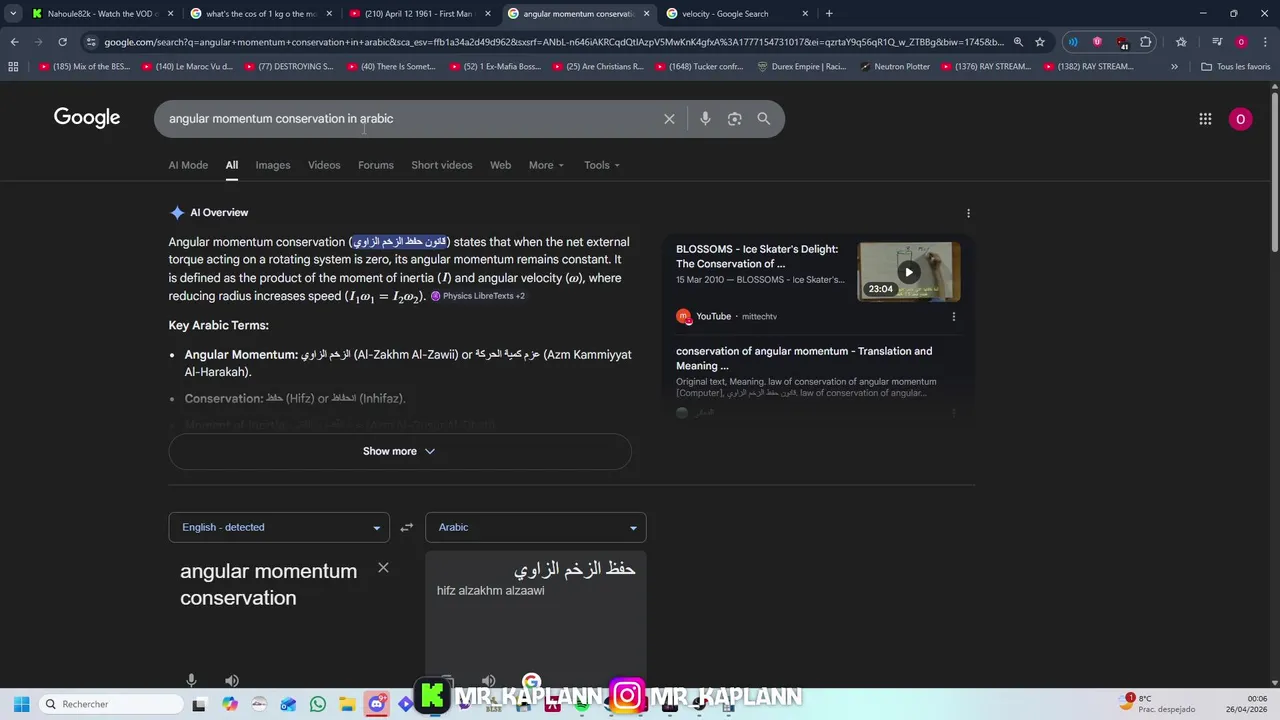1280x720 pixels.
Task: Open Windows Start menu
Action: [21, 704]
